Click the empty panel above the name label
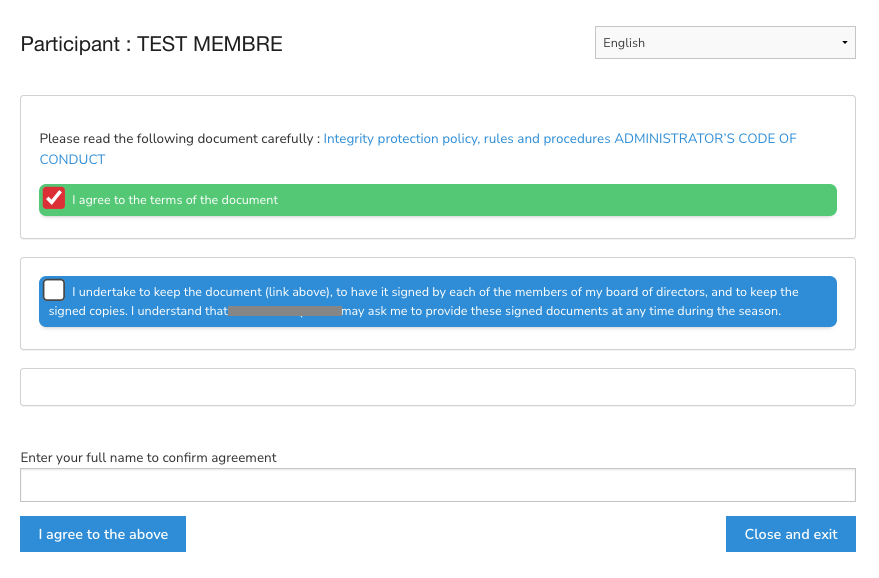879x578 pixels. 437,387
